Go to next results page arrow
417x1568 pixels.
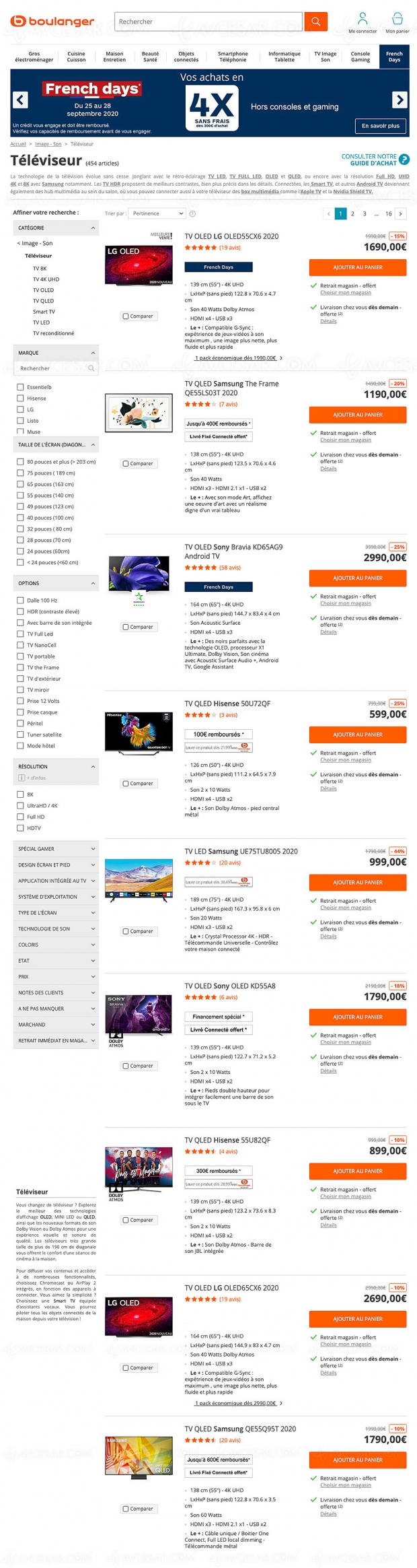click(401, 213)
